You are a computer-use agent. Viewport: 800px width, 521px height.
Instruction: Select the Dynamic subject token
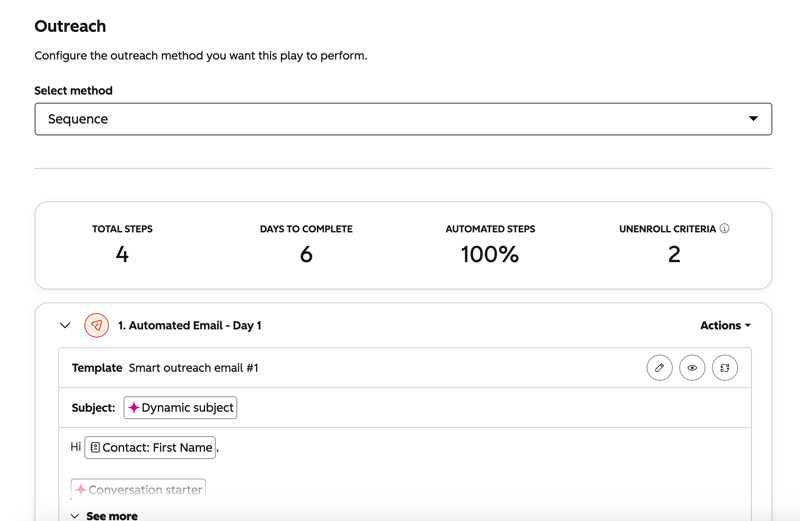(x=180, y=407)
